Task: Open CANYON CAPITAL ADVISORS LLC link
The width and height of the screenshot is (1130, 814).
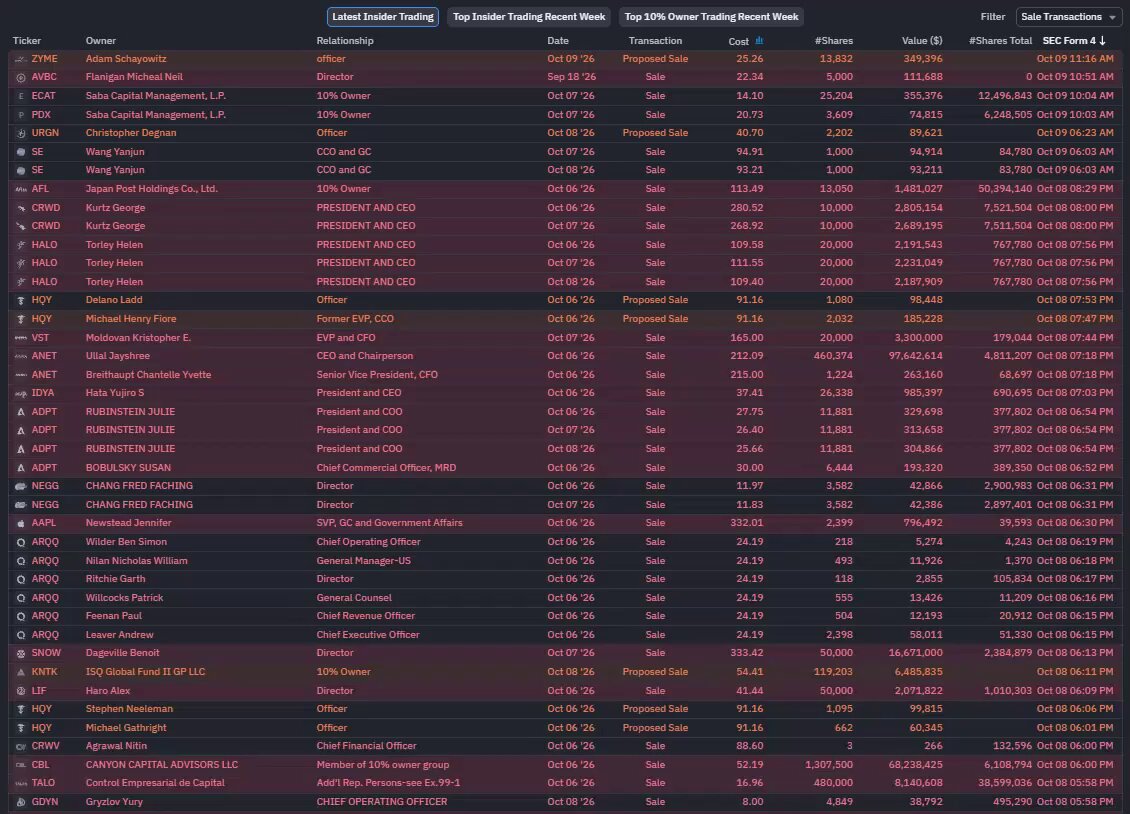Action: pyautogui.click(x=161, y=765)
